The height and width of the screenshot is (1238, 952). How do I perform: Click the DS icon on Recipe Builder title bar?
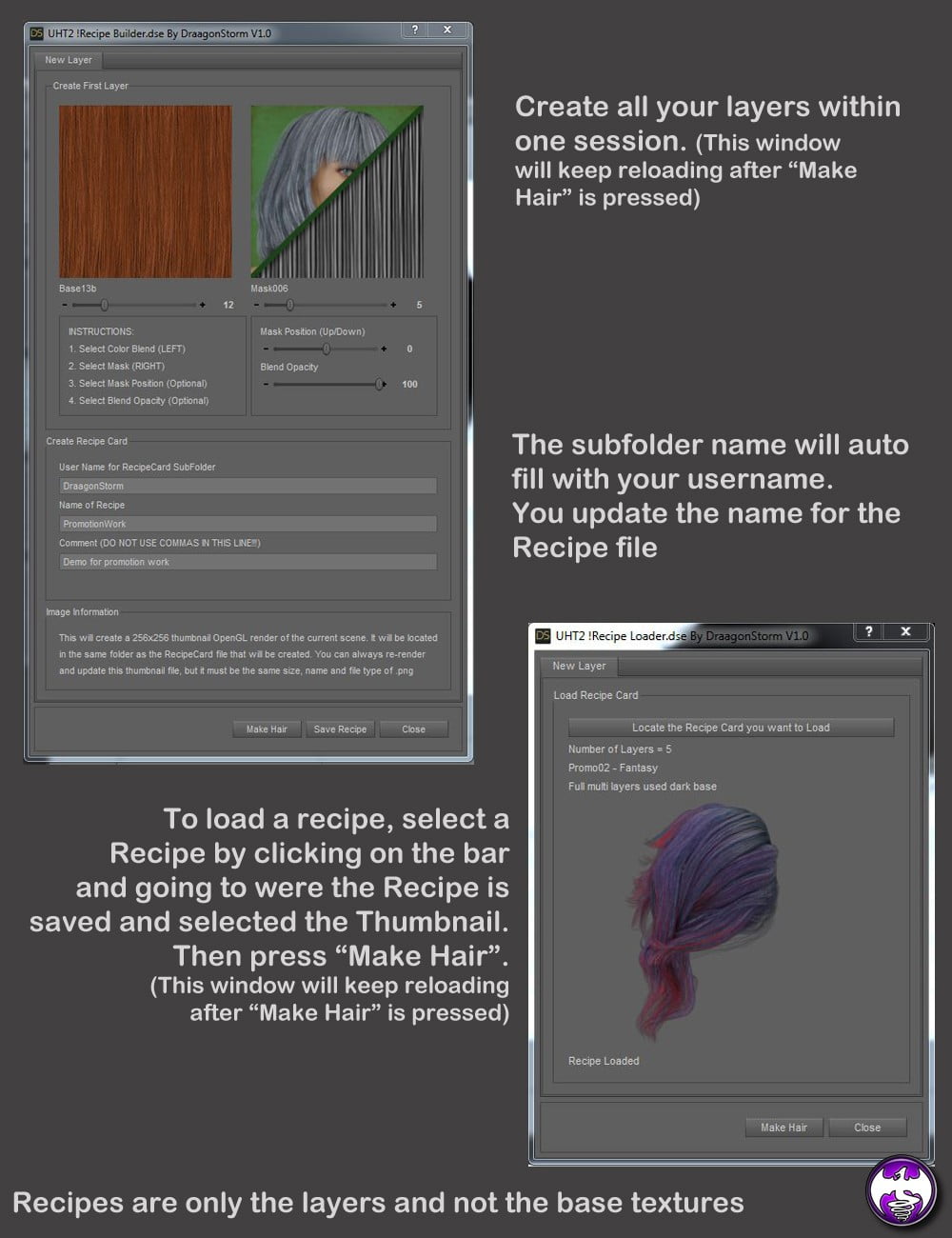pyautogui.click(x=36, y=30)
